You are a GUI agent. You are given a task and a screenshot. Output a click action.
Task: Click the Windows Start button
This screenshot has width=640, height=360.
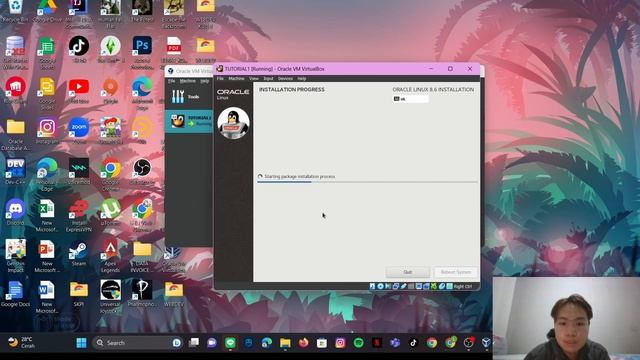pyautogui.click(x=81, y=343)
